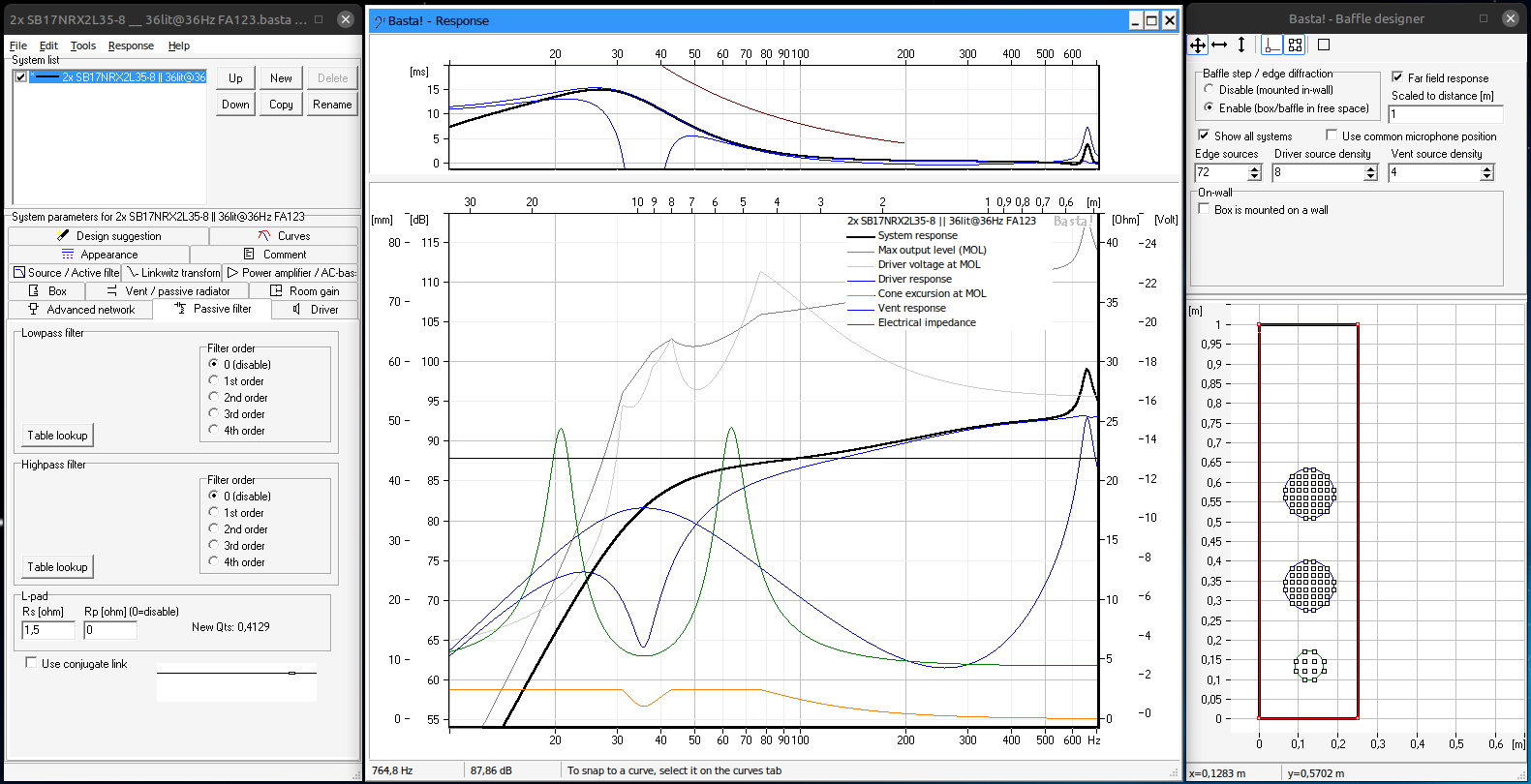Click the network icon on Advanced network tab
The image size is (1531, 784).
pos(33,309)
